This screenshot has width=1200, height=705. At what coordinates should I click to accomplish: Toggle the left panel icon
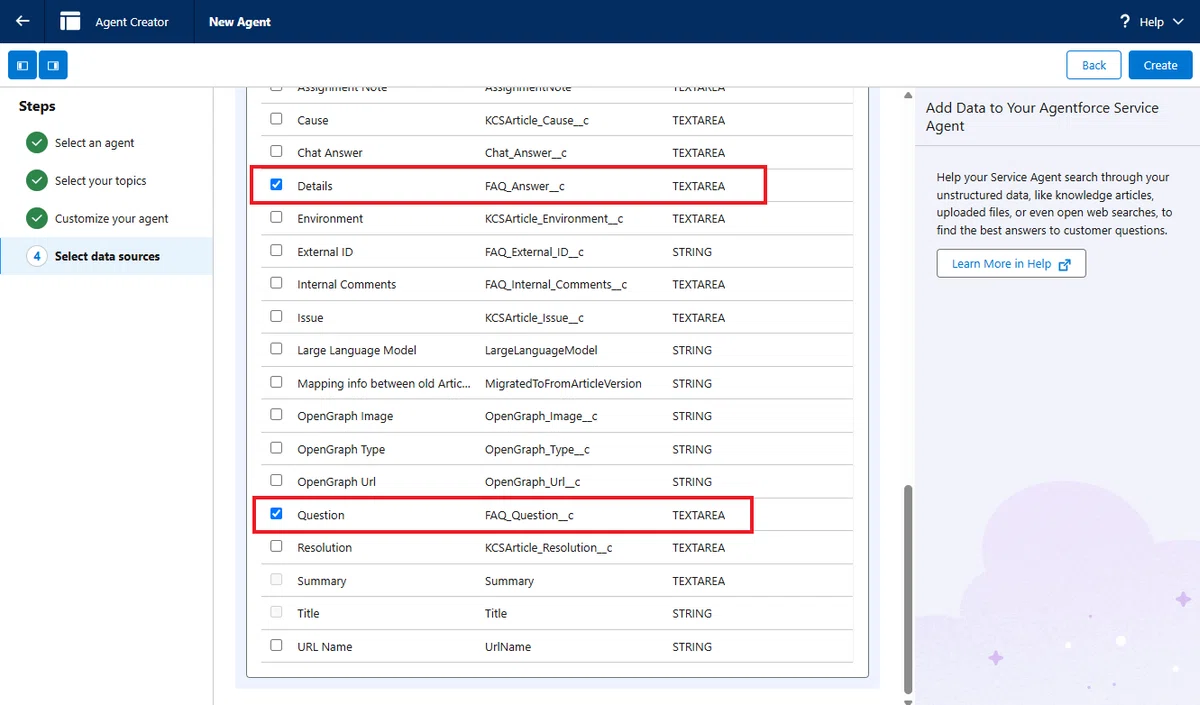23,65
